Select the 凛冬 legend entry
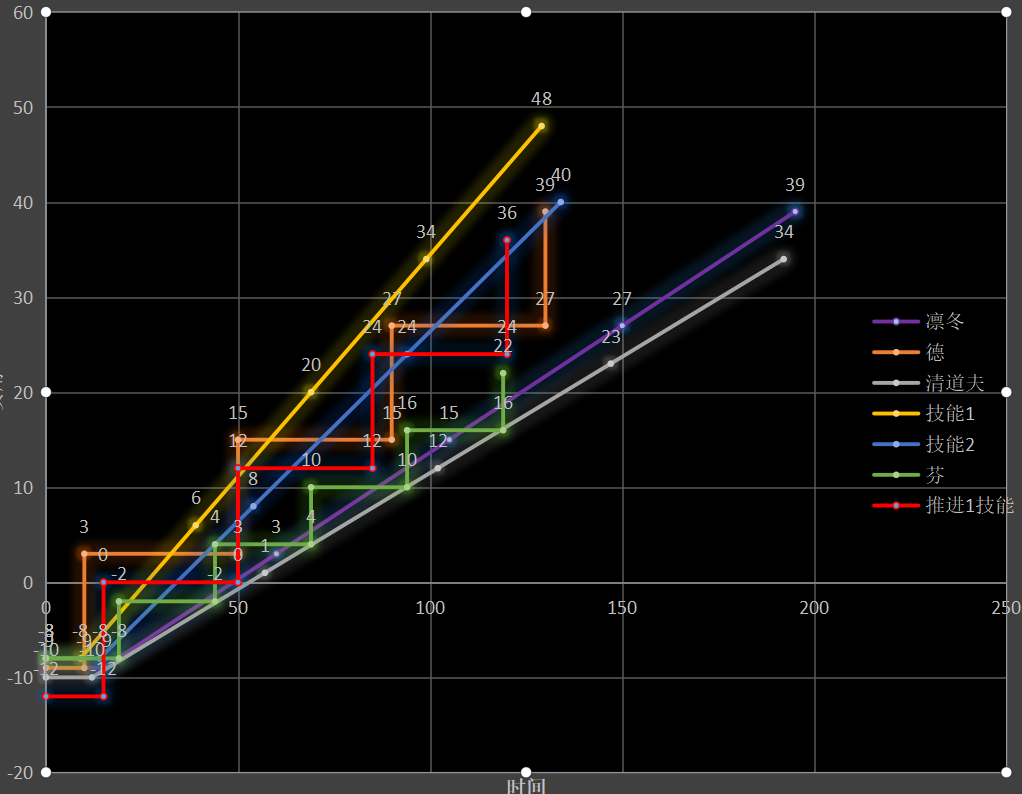1022x794 pixels. (918, 321)
